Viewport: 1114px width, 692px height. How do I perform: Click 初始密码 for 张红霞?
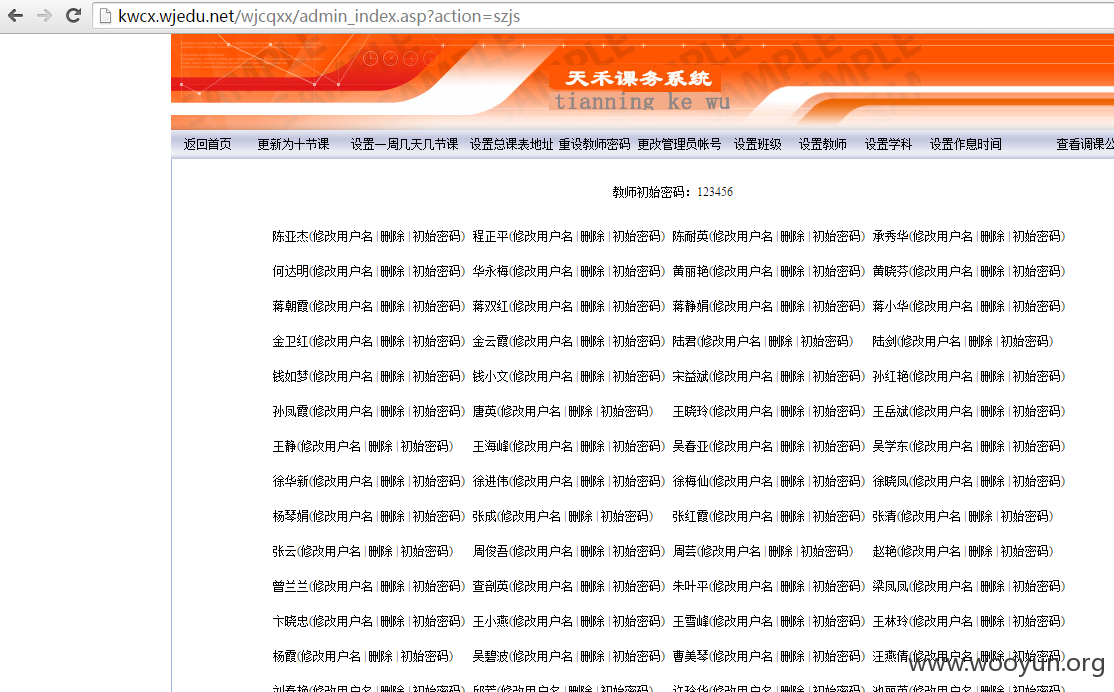tap(836, 516)
